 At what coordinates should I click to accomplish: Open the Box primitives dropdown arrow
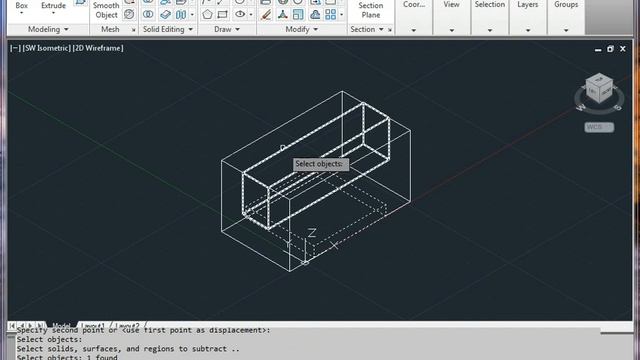pyautogui.click(x=22, y=13)
